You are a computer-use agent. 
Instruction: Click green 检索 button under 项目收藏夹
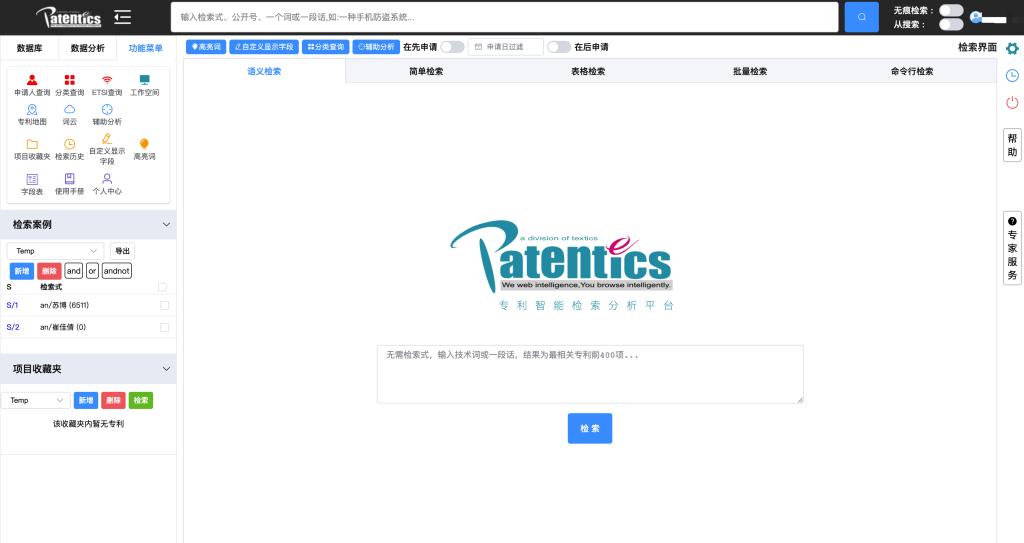click(141, 401)
